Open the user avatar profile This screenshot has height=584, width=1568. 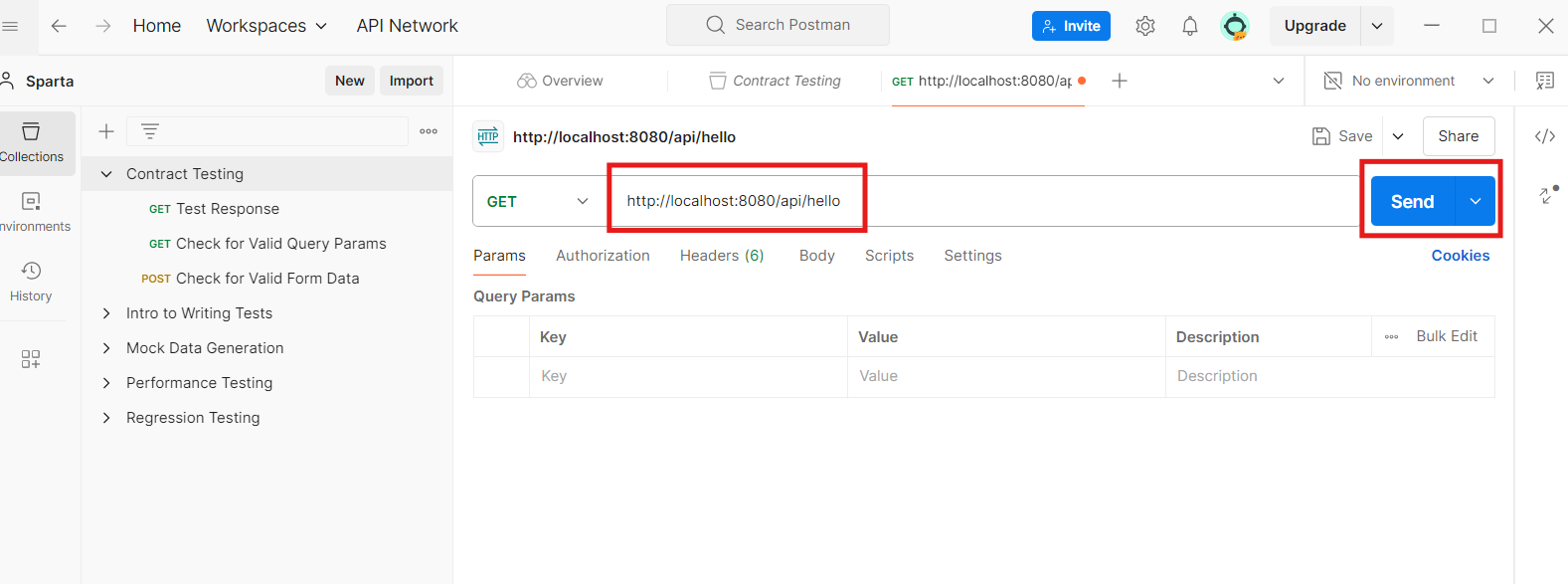click(1235, 26)
